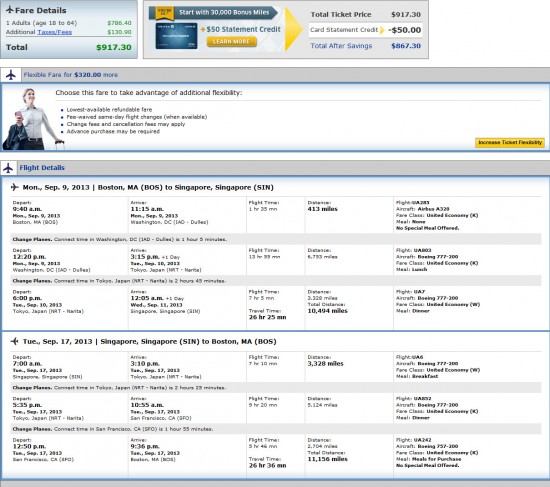The width and height of the screenshot is (550, 487).
Task: Click the plane icon before Mon., Sep. 9 route
Action: [14, 187]
